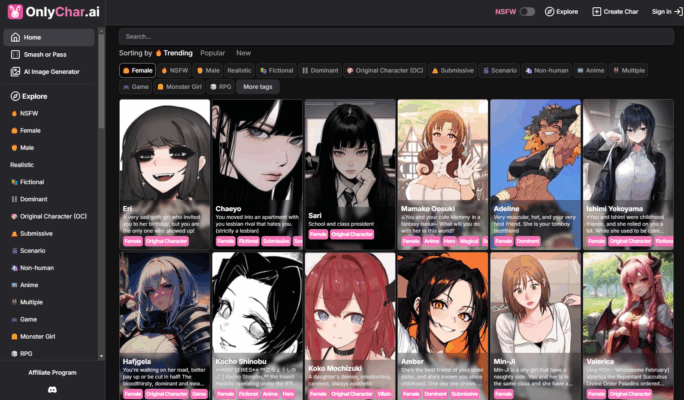The width and height of the screenshot is (684, 400).
Task: Click the Create Char plus icon
Action: pos(597,12)
